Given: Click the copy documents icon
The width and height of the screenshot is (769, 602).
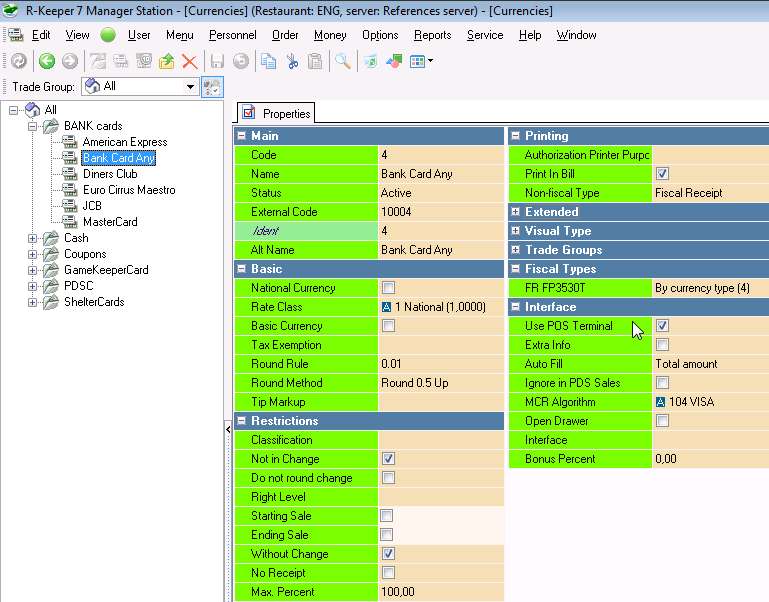Looking at the screenshot, I should 268,61.
